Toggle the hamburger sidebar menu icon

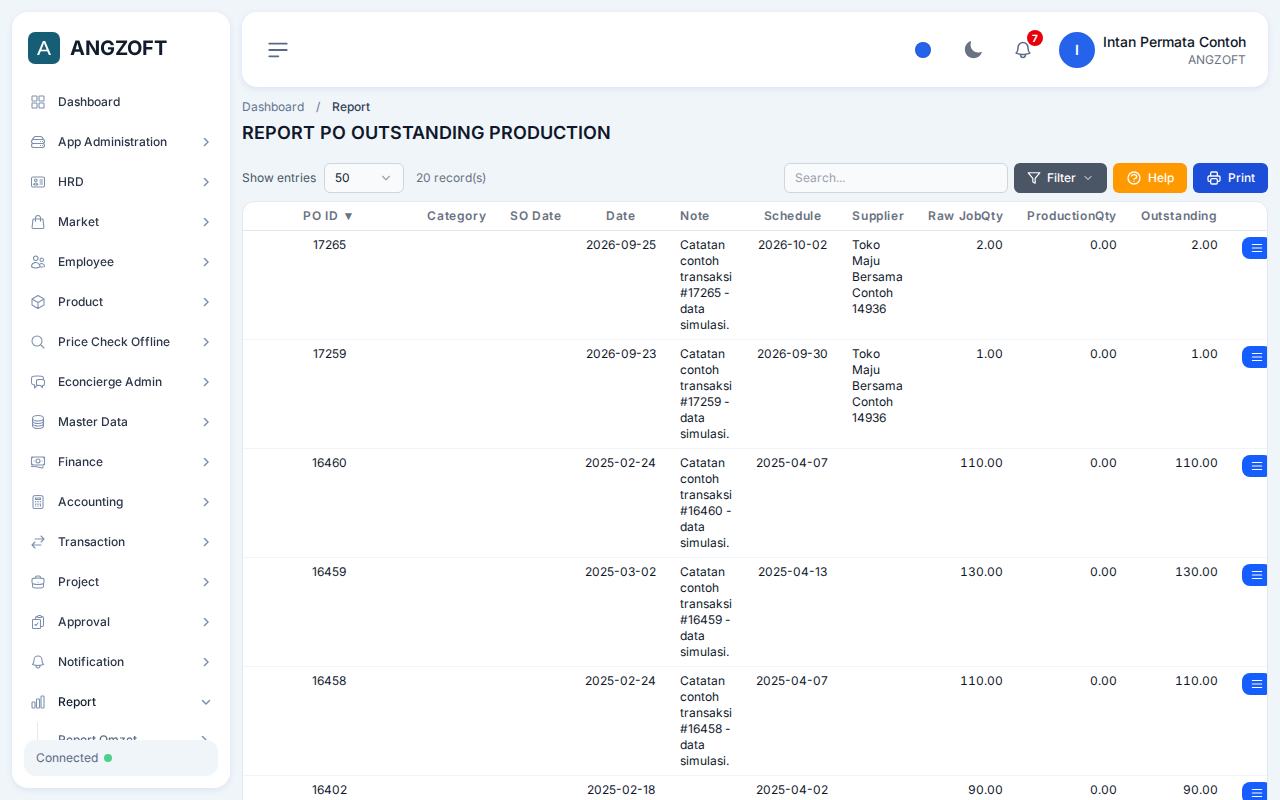(278, 50)
